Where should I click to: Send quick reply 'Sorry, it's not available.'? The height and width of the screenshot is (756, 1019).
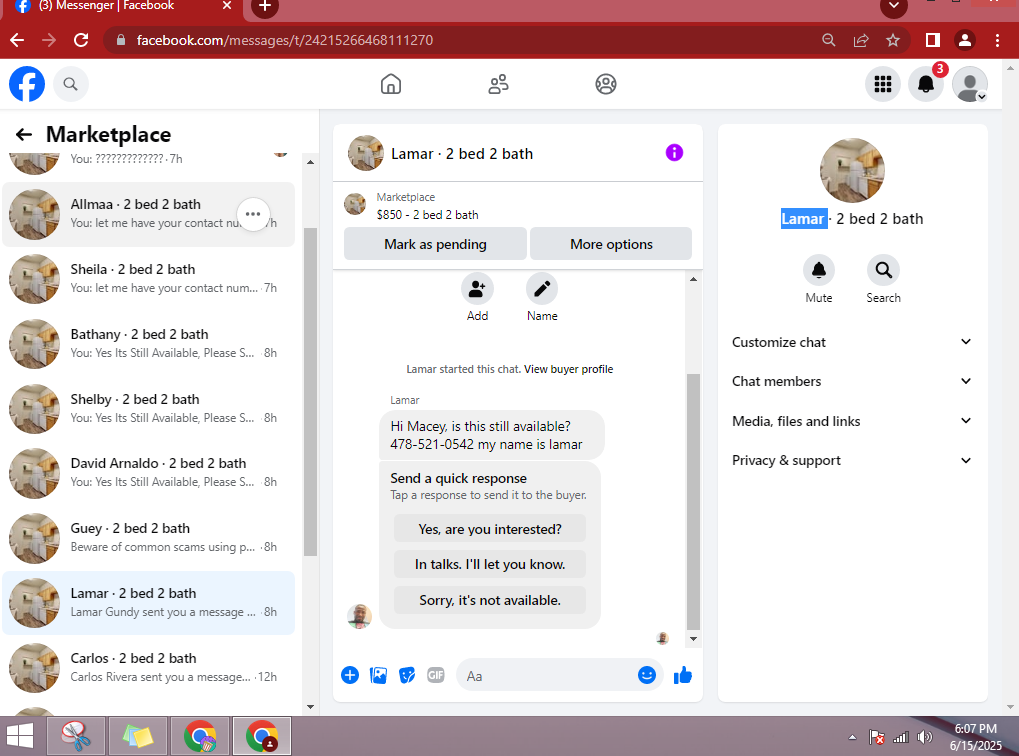tap(489, 600)
